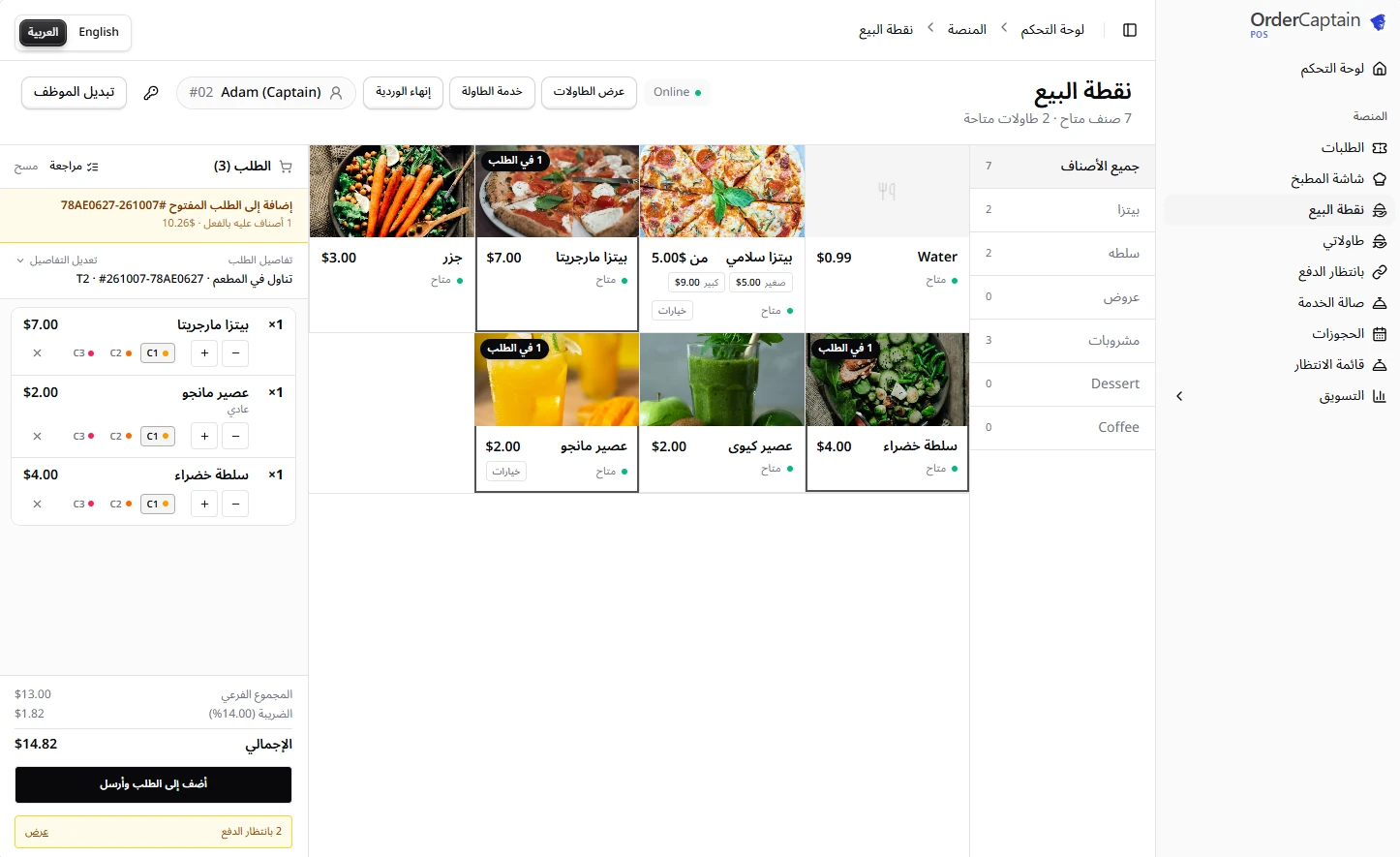Set سلطة خضراء course to C3
1400x857 pixels.
click(x=84, y=505)
